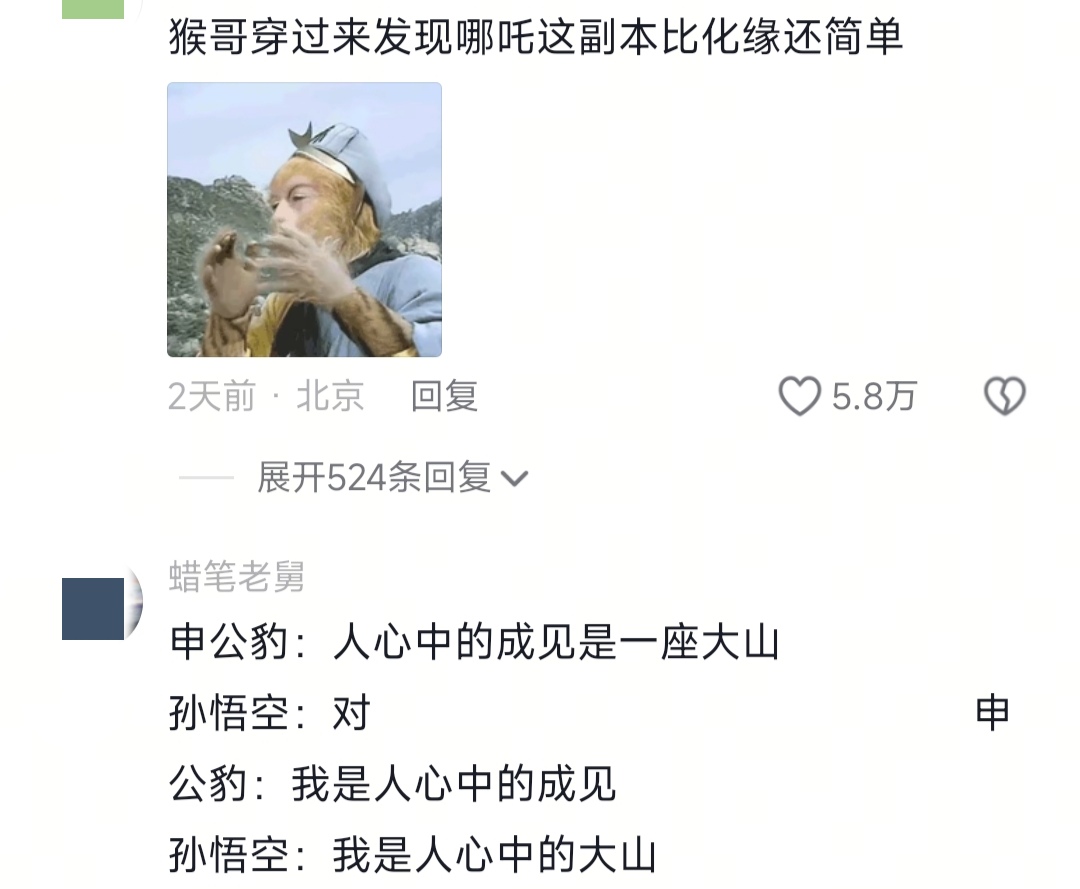This screenshot has height=889, width=1080.
Task: Select the line 申公豹：人心中的成见是一座大山
Action: pos(474,642)
